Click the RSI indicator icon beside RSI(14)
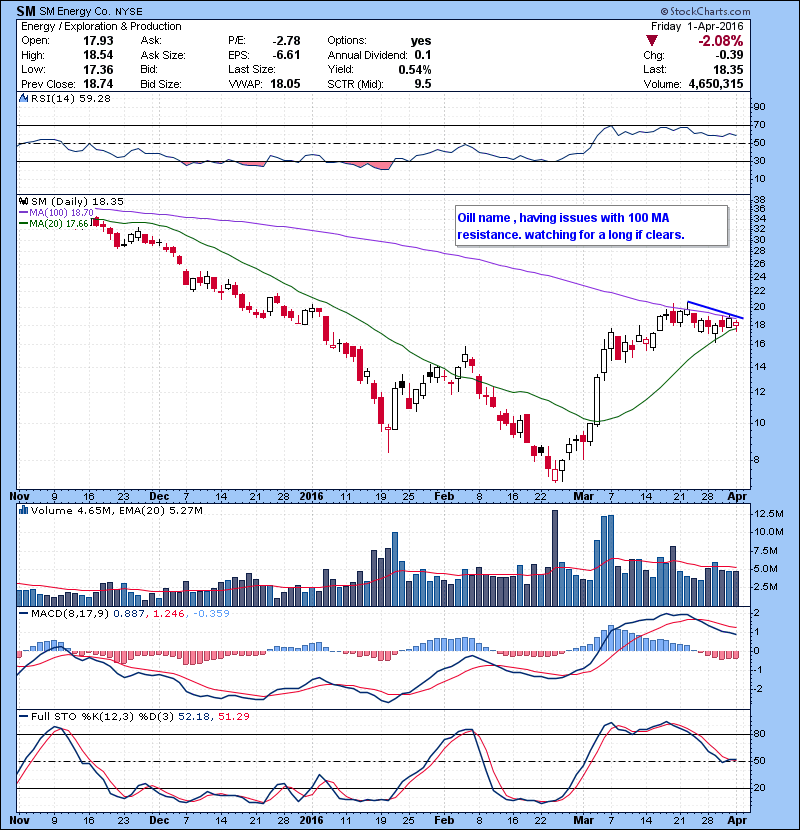Screen dimensions: 800x830 coord(23,98)
